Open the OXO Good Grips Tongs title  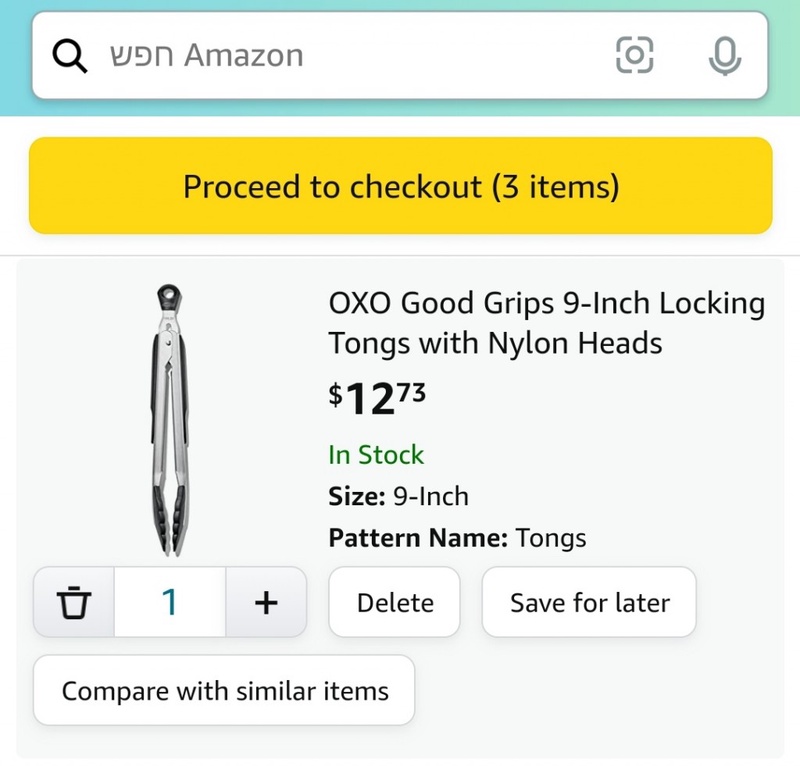tap(546, 323)
